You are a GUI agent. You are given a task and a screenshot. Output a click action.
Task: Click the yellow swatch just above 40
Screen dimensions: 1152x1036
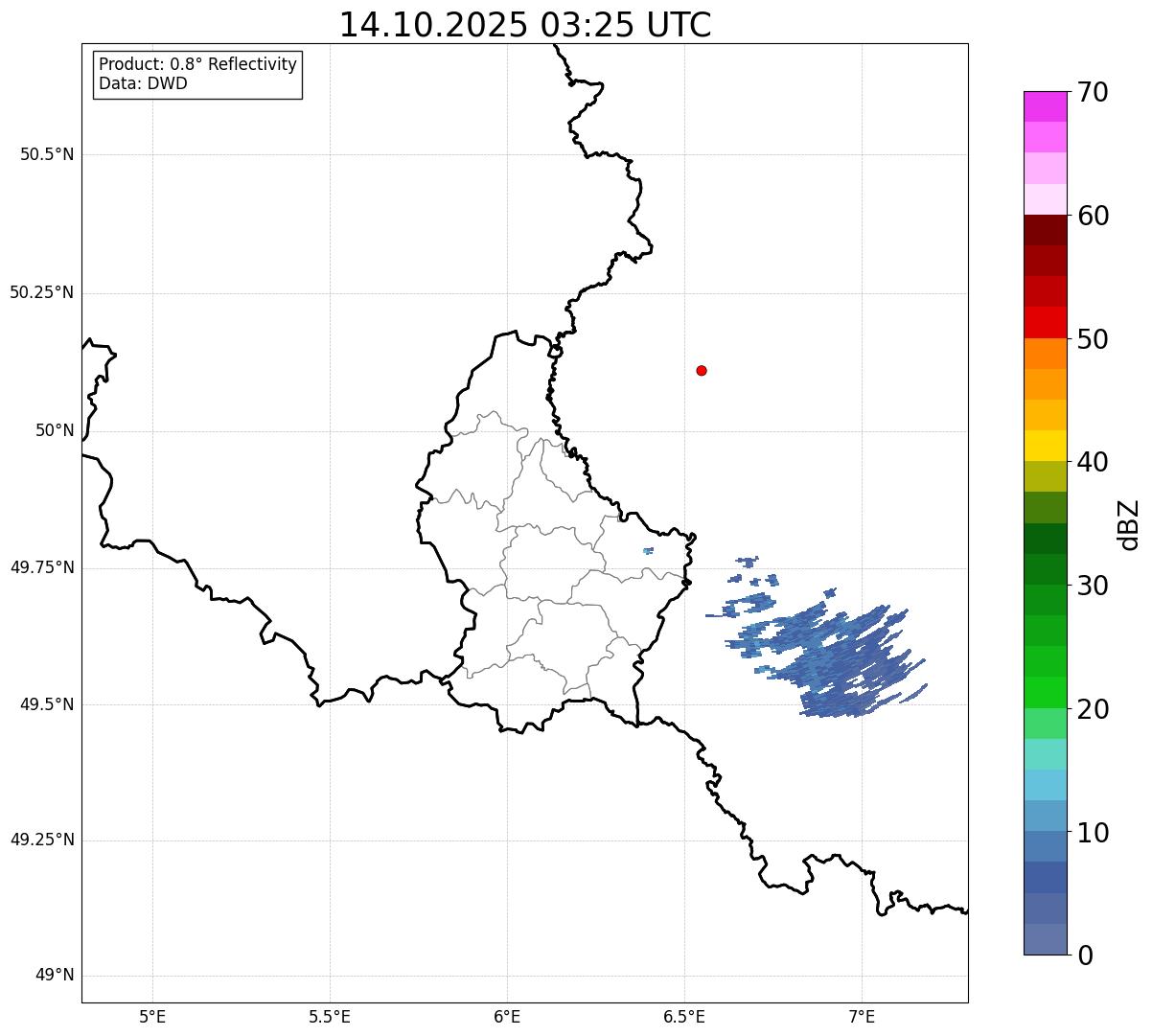pos(1046,446)
